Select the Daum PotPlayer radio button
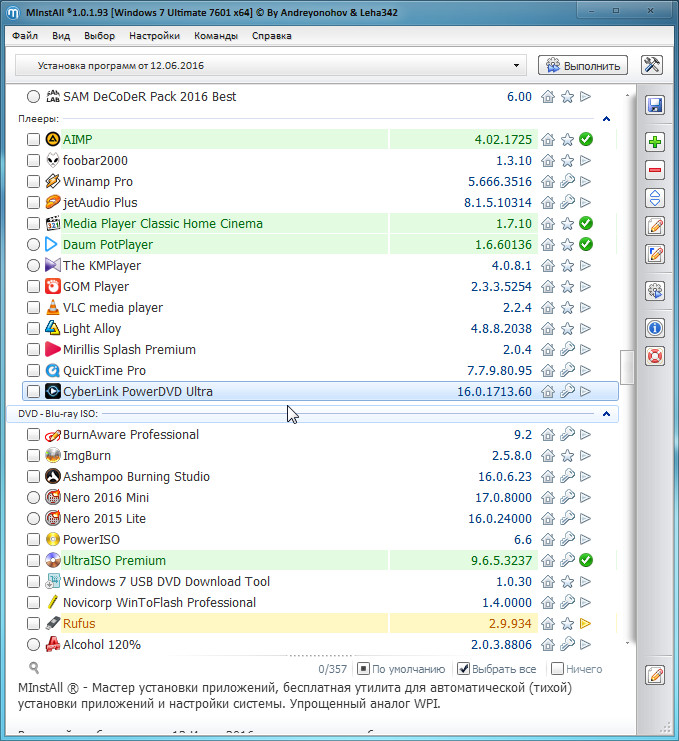679x741 pixels. coord(33,244)
